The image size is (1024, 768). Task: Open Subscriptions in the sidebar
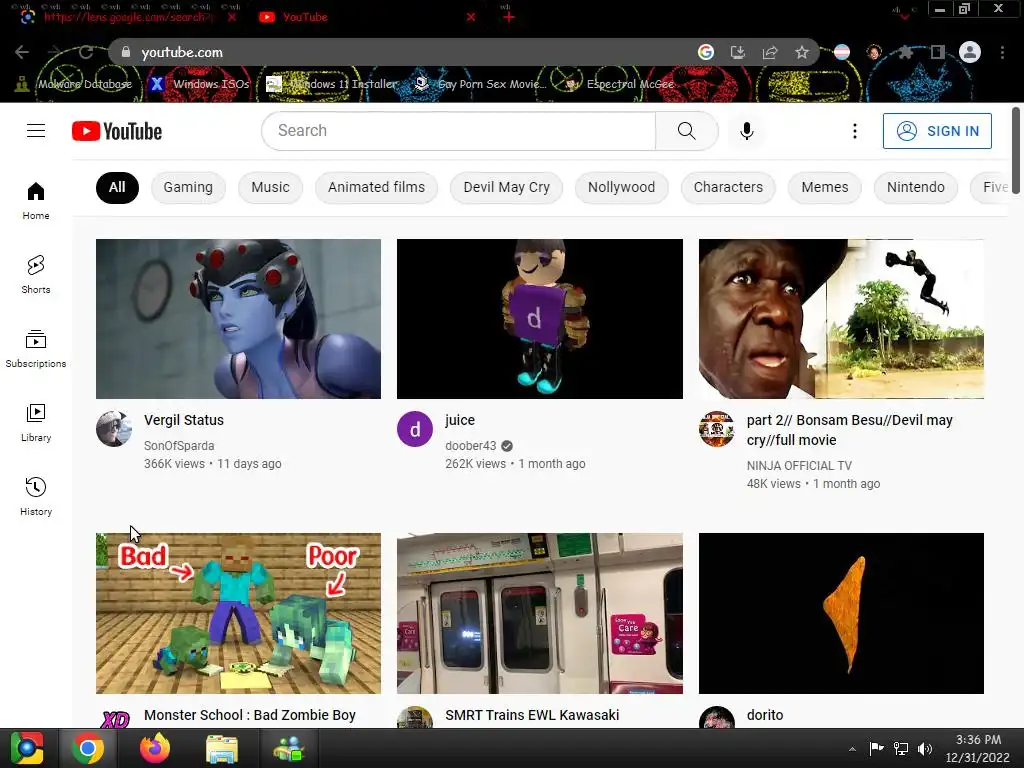pos(36,349)
